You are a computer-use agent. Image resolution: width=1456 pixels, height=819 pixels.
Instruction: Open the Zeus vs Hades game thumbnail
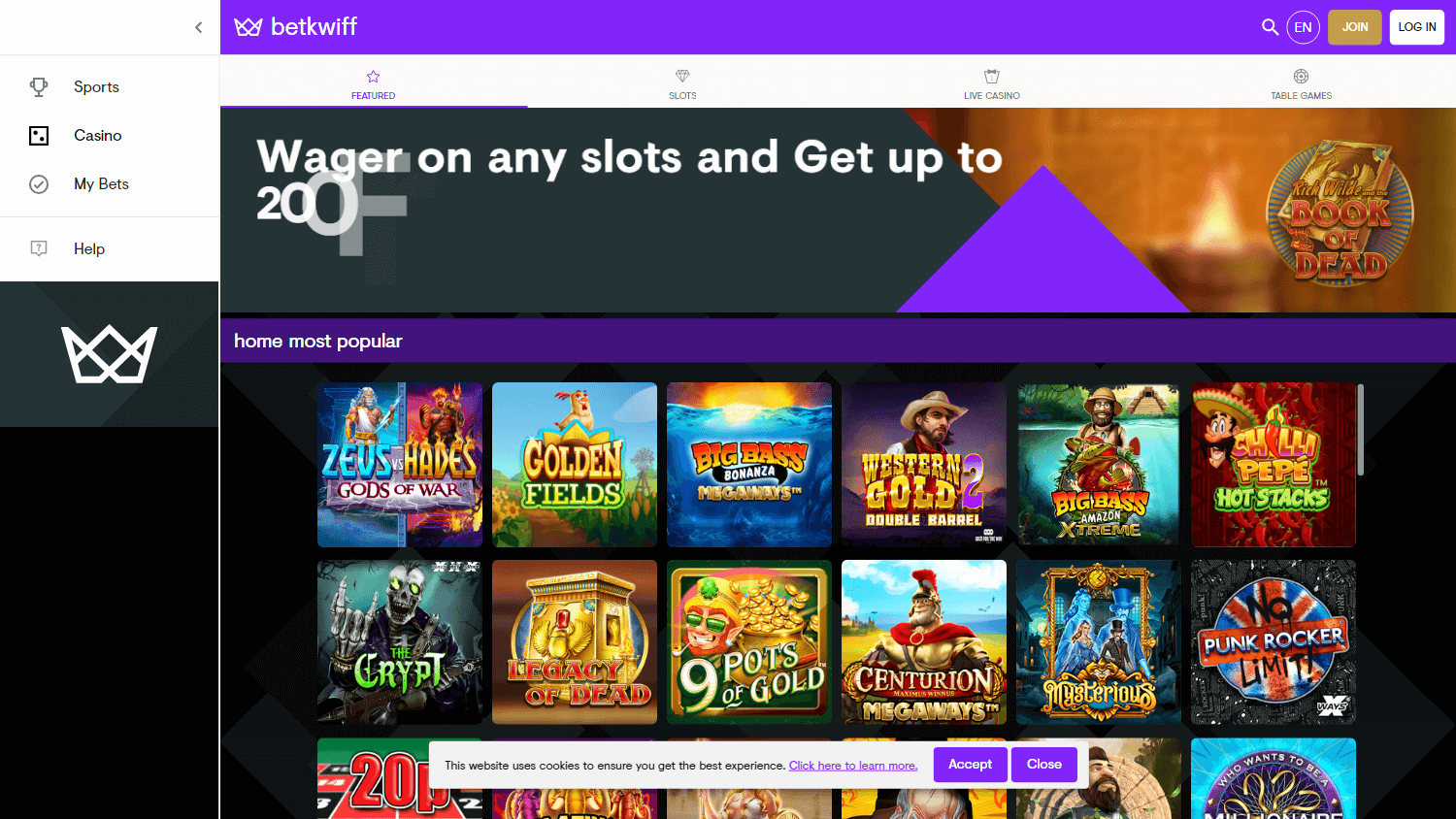click(400, 465)
